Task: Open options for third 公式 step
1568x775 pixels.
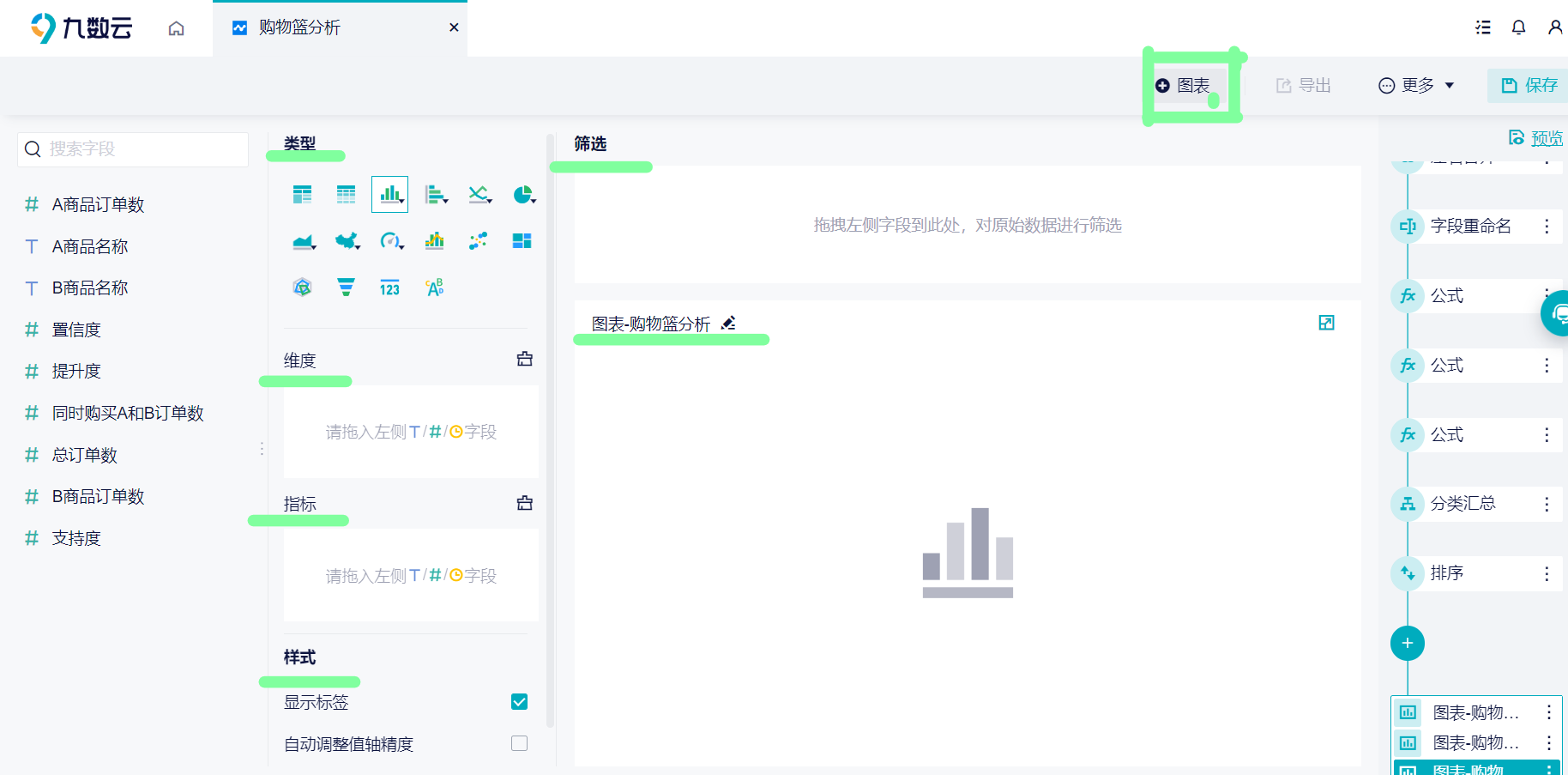Action: pyautogui.click(x=1547, y=435)
